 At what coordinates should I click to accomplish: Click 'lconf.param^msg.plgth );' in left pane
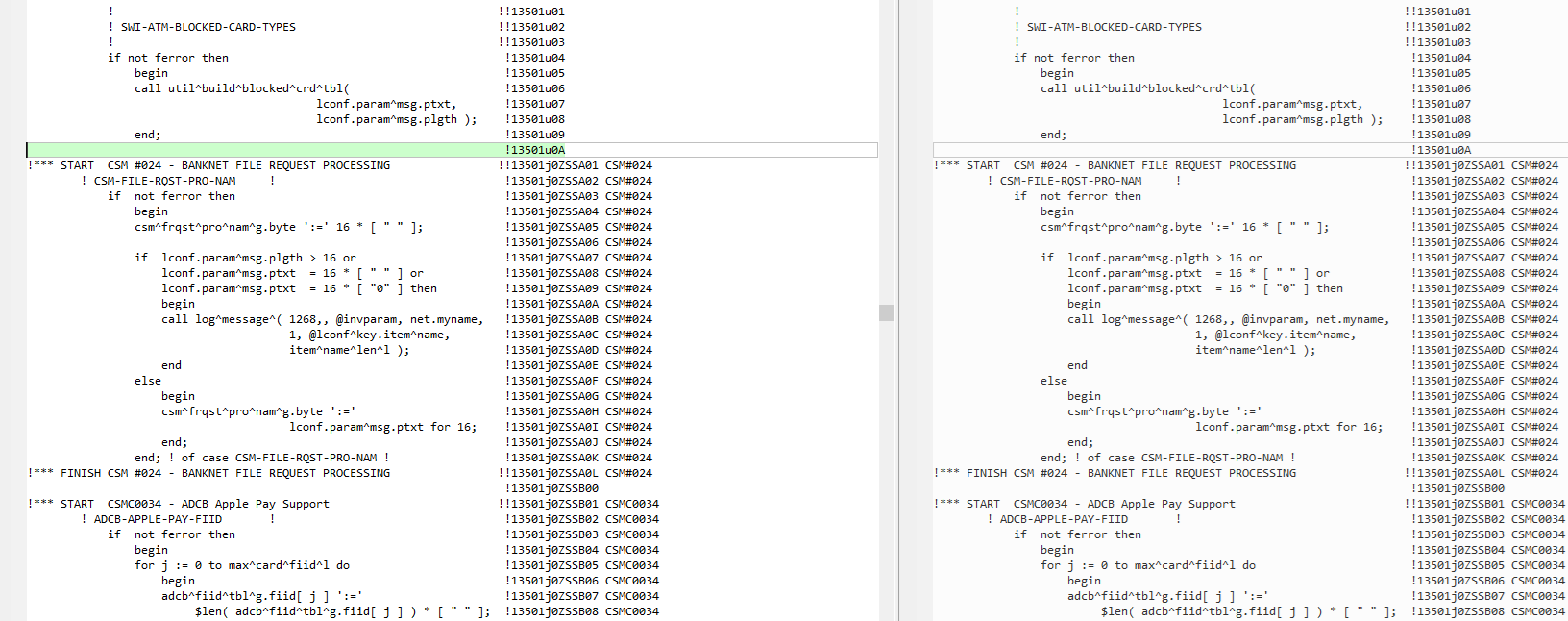pos(397,119)
